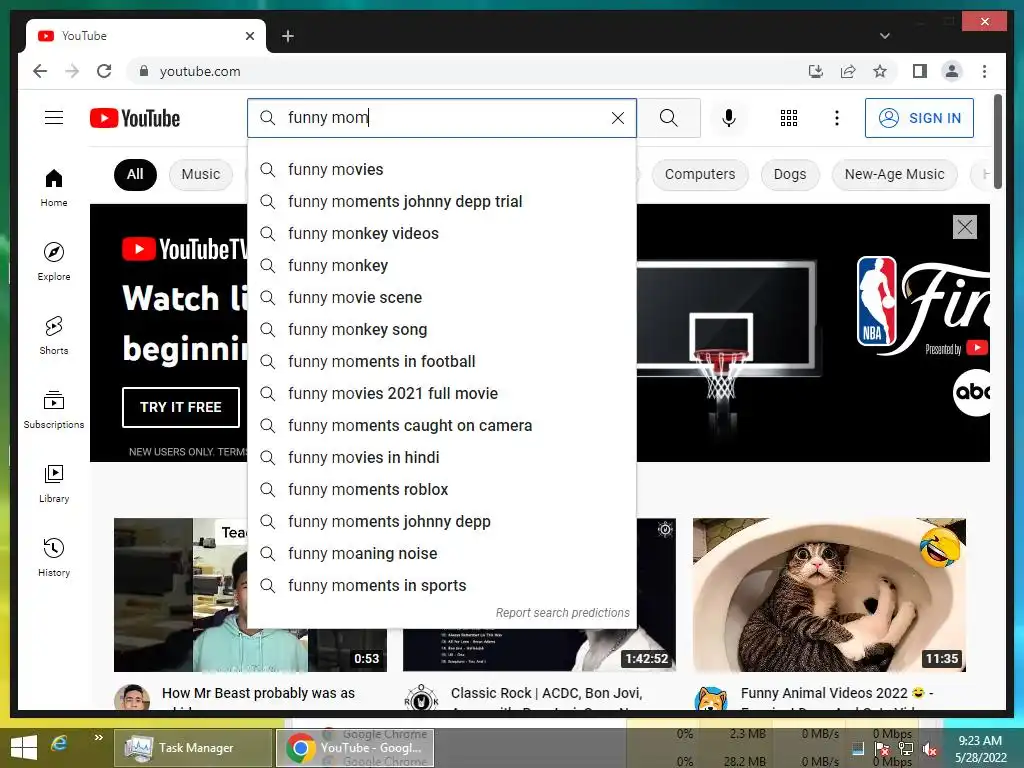Screen dimensions: 1024x768
Task: Share this page from the address bar
Action: pyautogui.click(x=848, y=71)
